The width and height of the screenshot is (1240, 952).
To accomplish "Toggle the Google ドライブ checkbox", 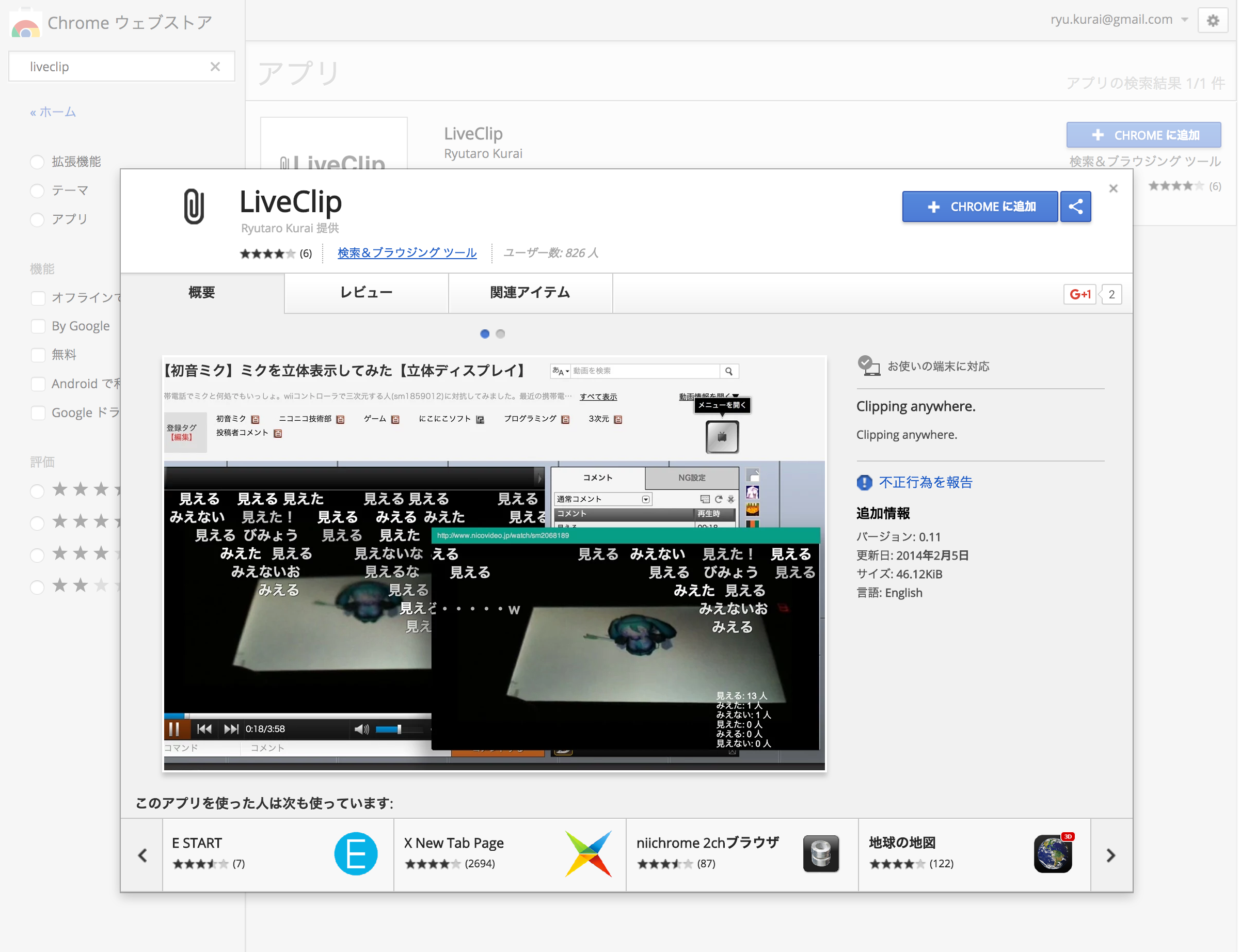I will [38, 414].
